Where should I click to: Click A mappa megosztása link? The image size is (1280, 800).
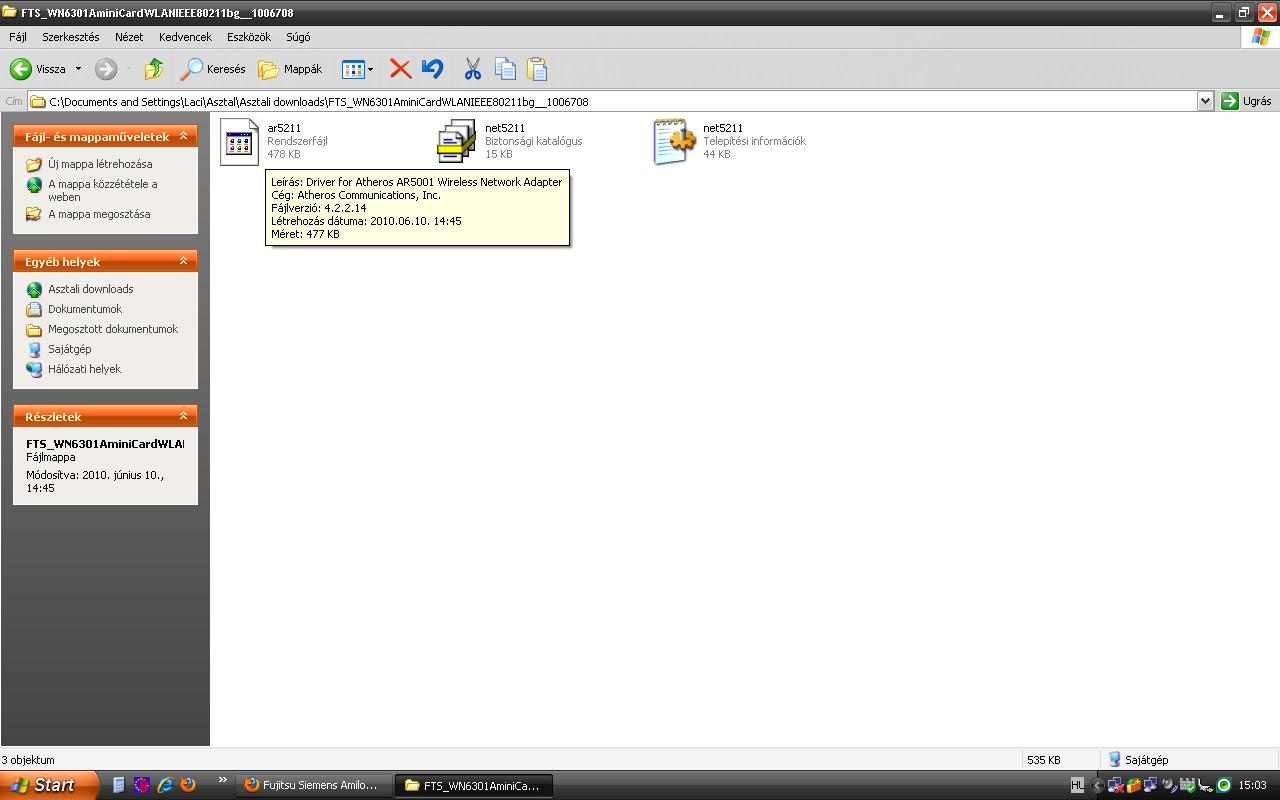point(99,214)
